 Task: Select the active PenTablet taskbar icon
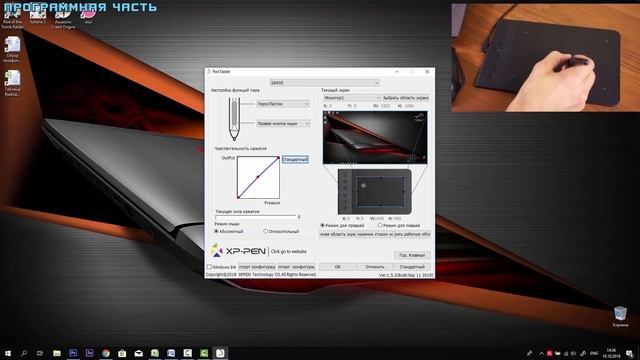coord(220,353)
